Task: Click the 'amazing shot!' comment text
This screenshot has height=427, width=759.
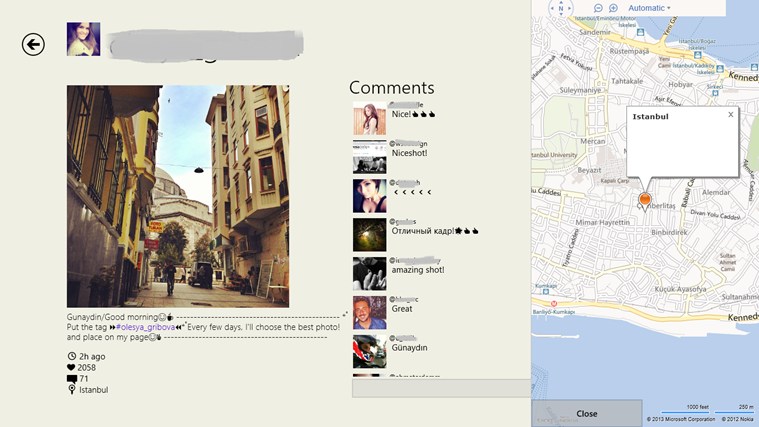Action: [x=418, y=270]
